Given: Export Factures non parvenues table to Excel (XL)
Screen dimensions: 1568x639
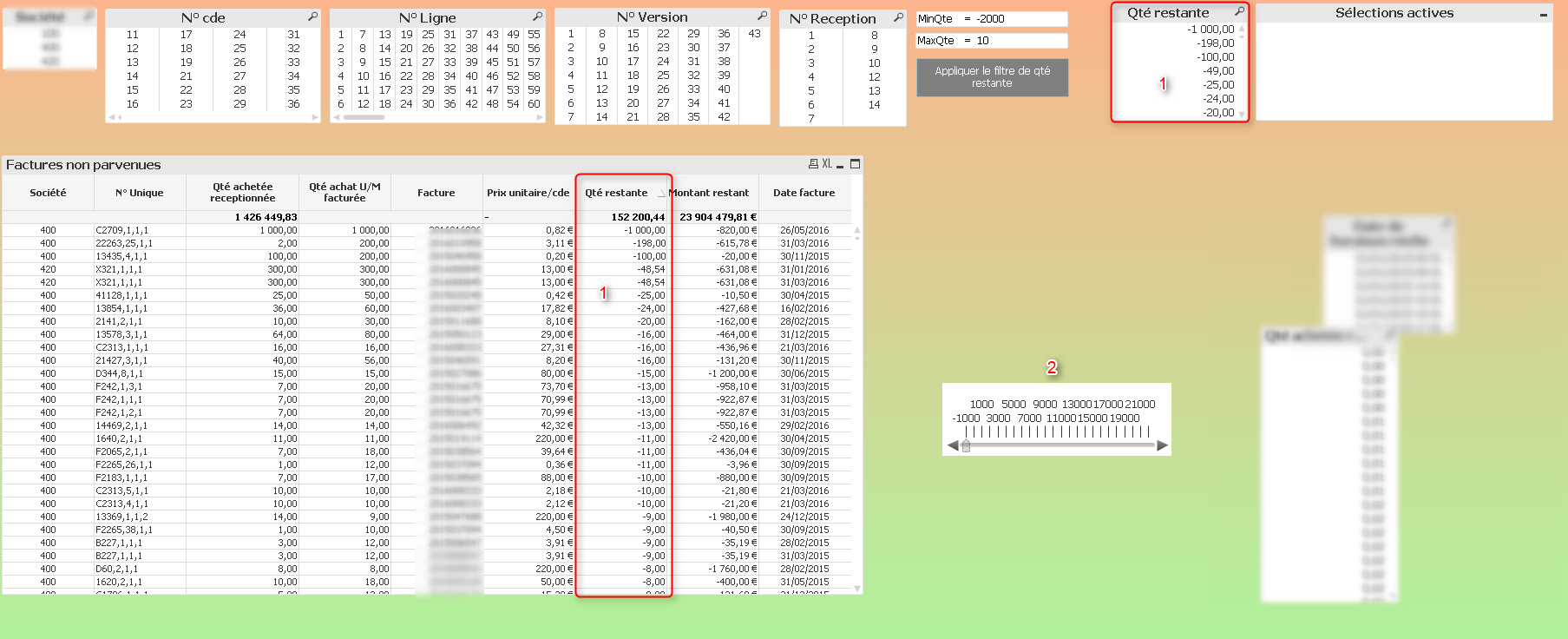Looking at the screenshot, I should tap(826, 163).
